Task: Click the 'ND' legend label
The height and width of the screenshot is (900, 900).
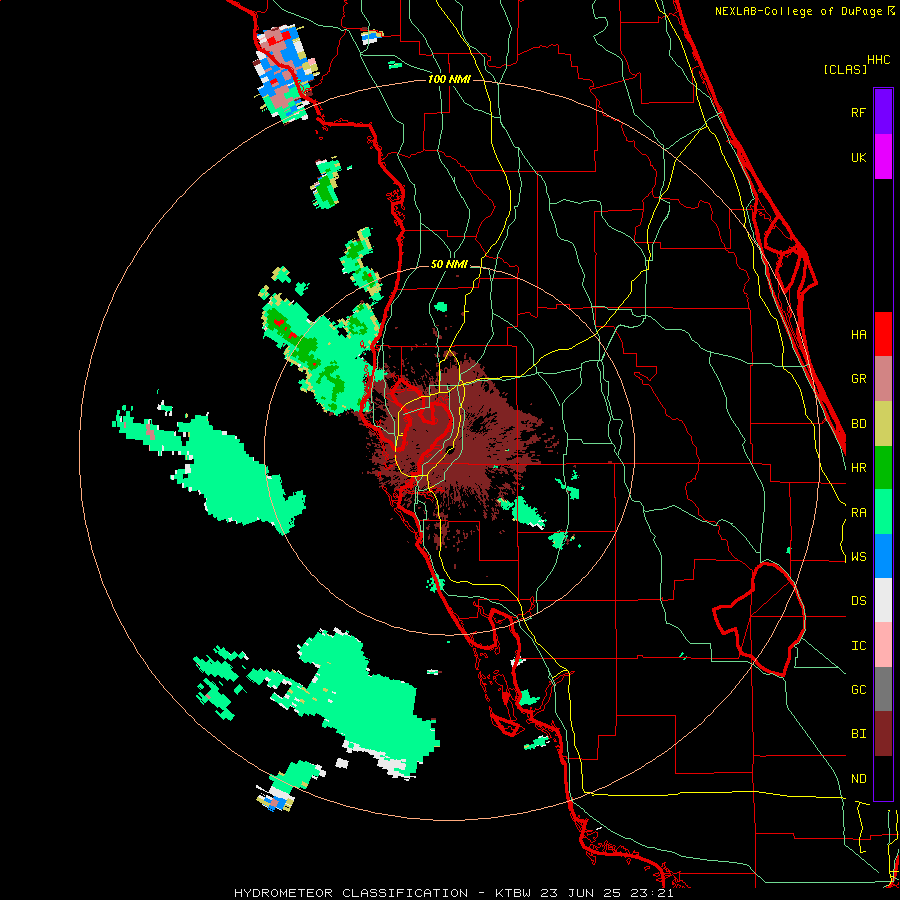Action: (x=858, y=779)
